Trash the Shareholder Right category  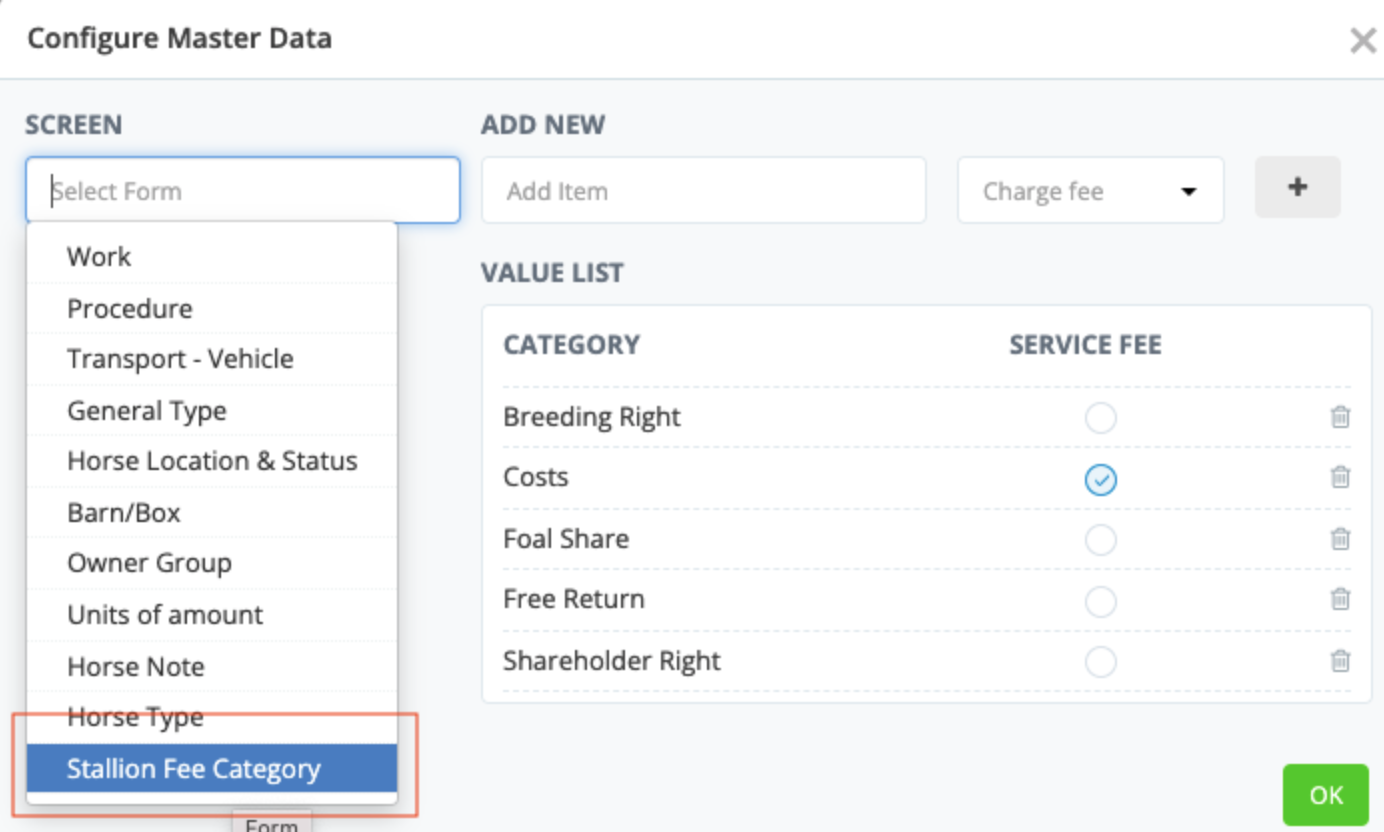[1340, 661]
